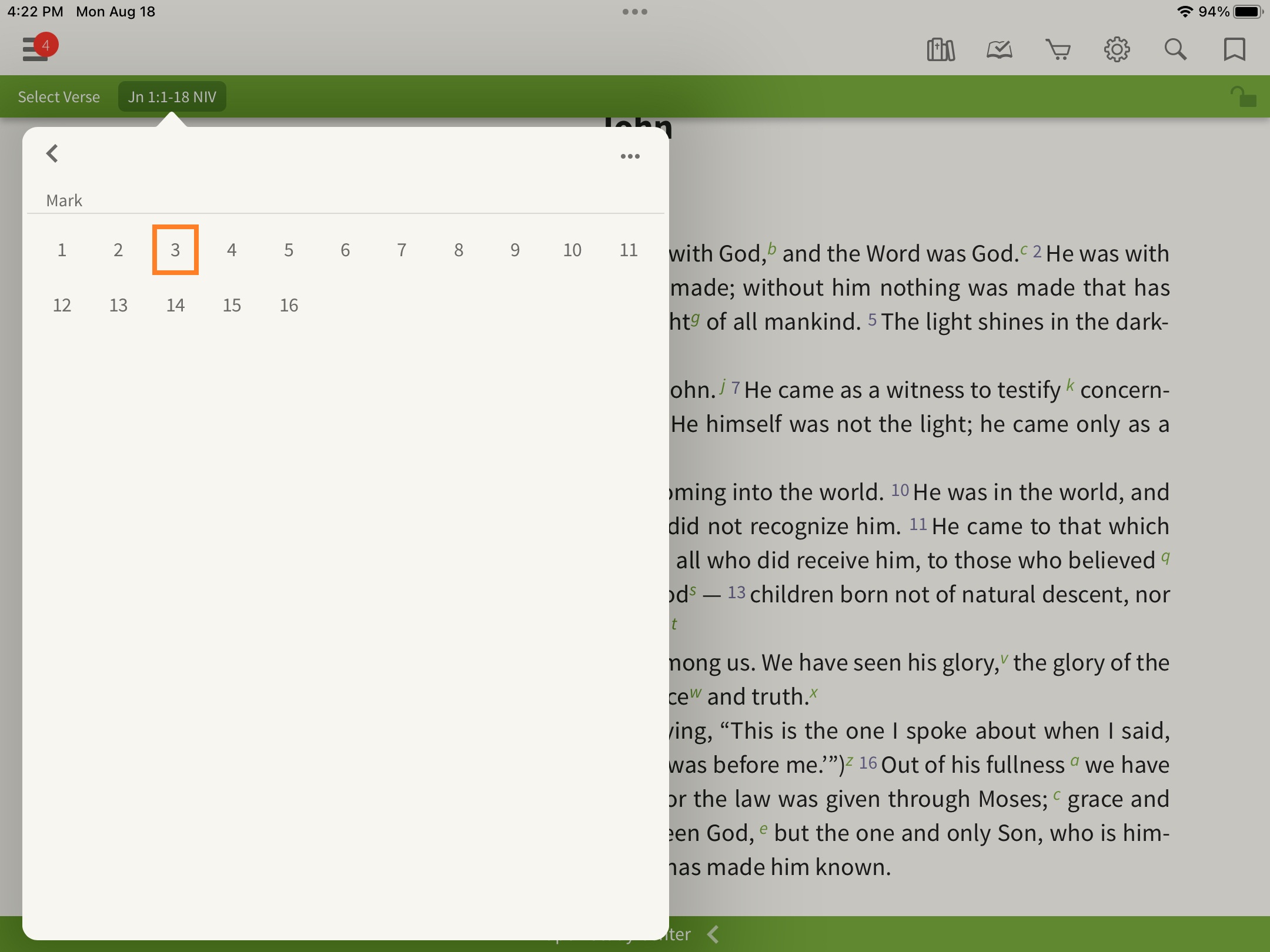Open the reading plans icon
1270x952 pixels.
999,49
